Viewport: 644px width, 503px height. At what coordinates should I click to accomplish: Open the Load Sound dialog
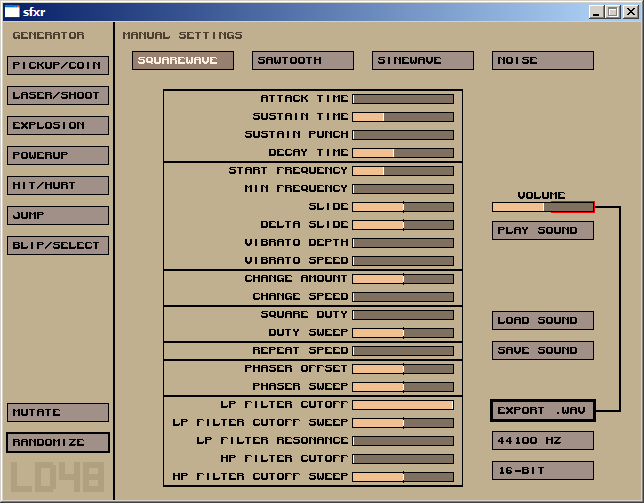(542, 321)
